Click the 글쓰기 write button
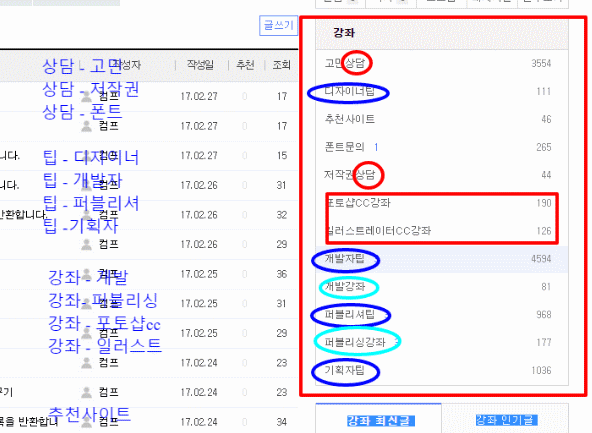 click(278, 26)
